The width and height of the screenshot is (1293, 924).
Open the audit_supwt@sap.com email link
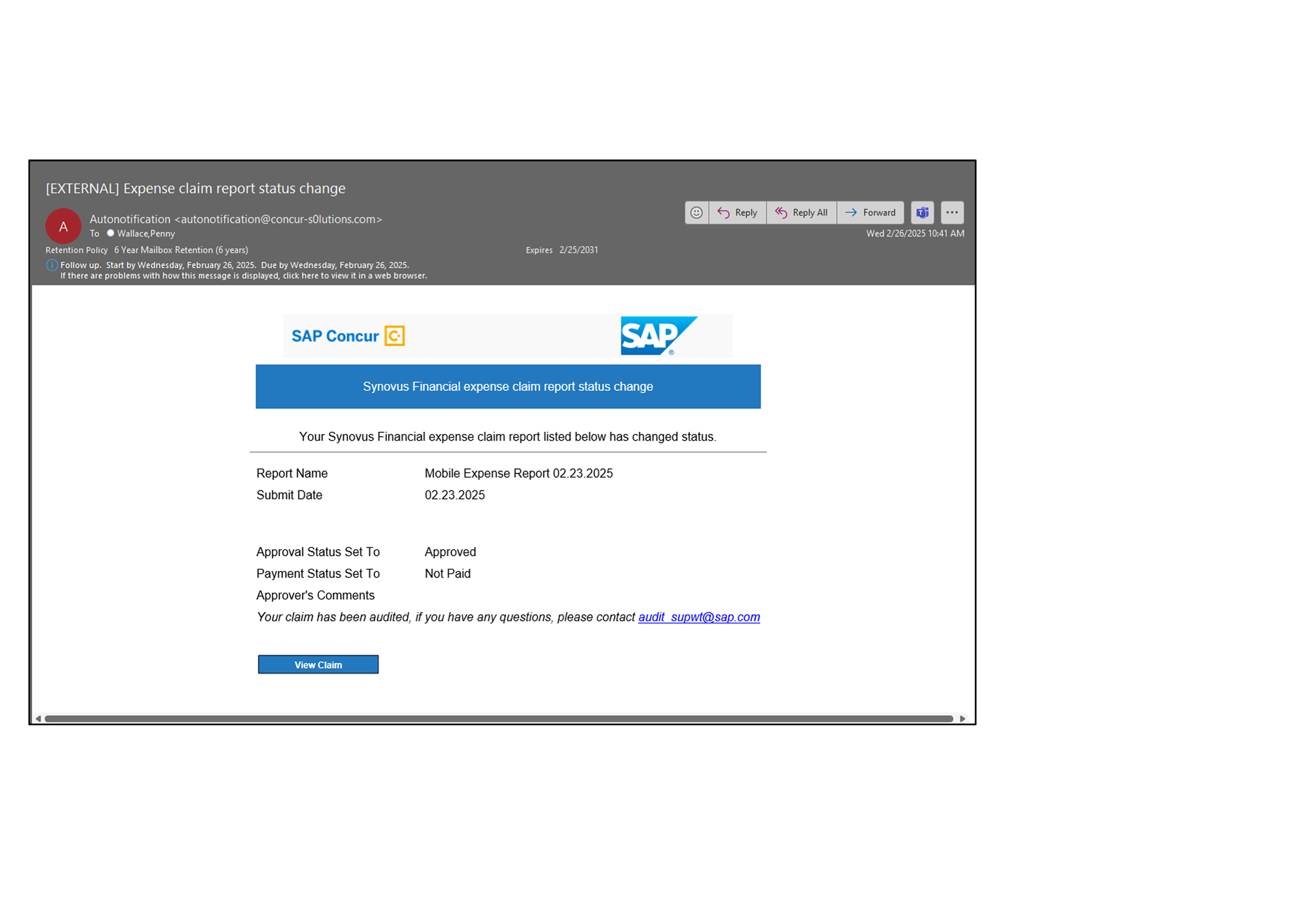point(699,617)
